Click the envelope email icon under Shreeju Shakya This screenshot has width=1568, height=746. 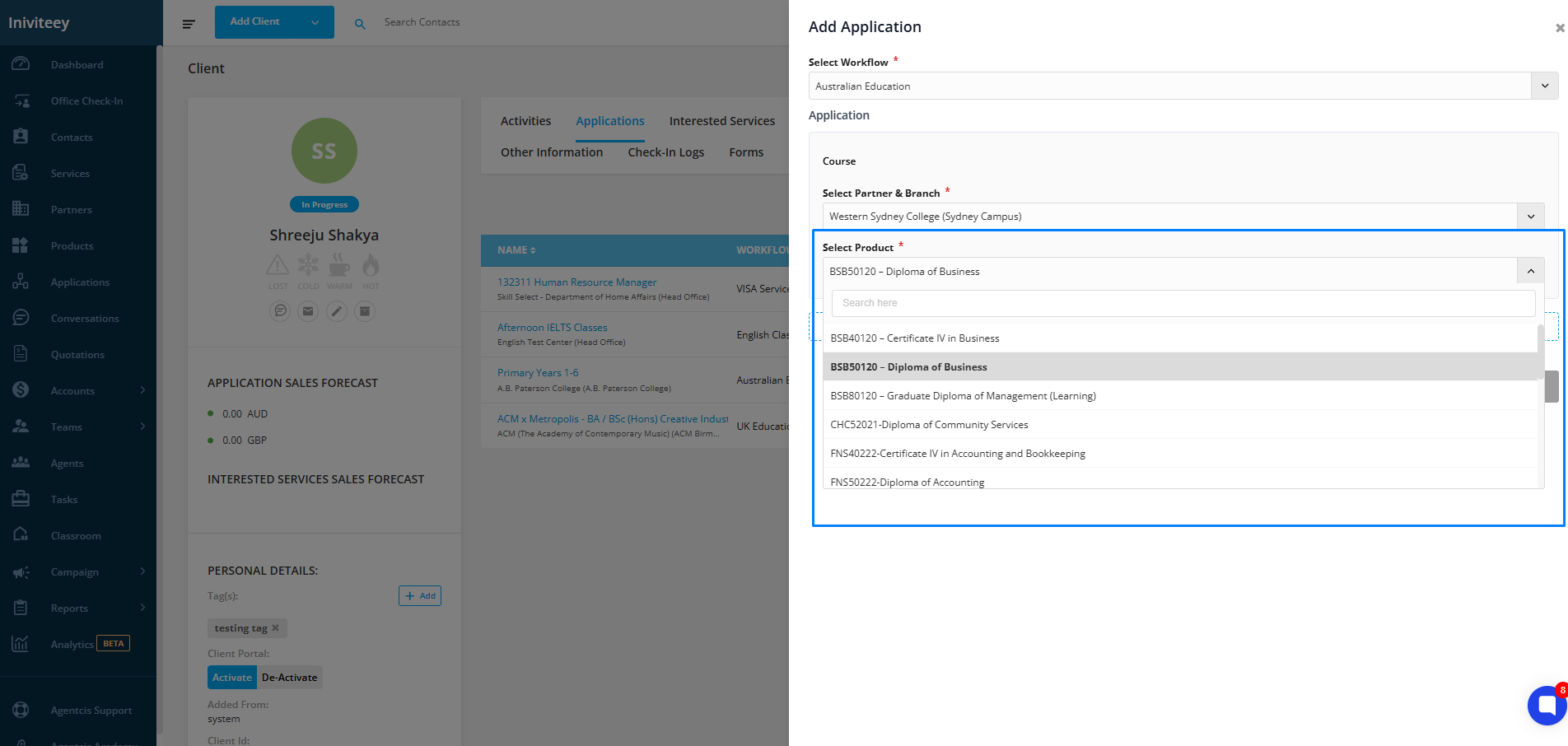[x=308, y=311]
